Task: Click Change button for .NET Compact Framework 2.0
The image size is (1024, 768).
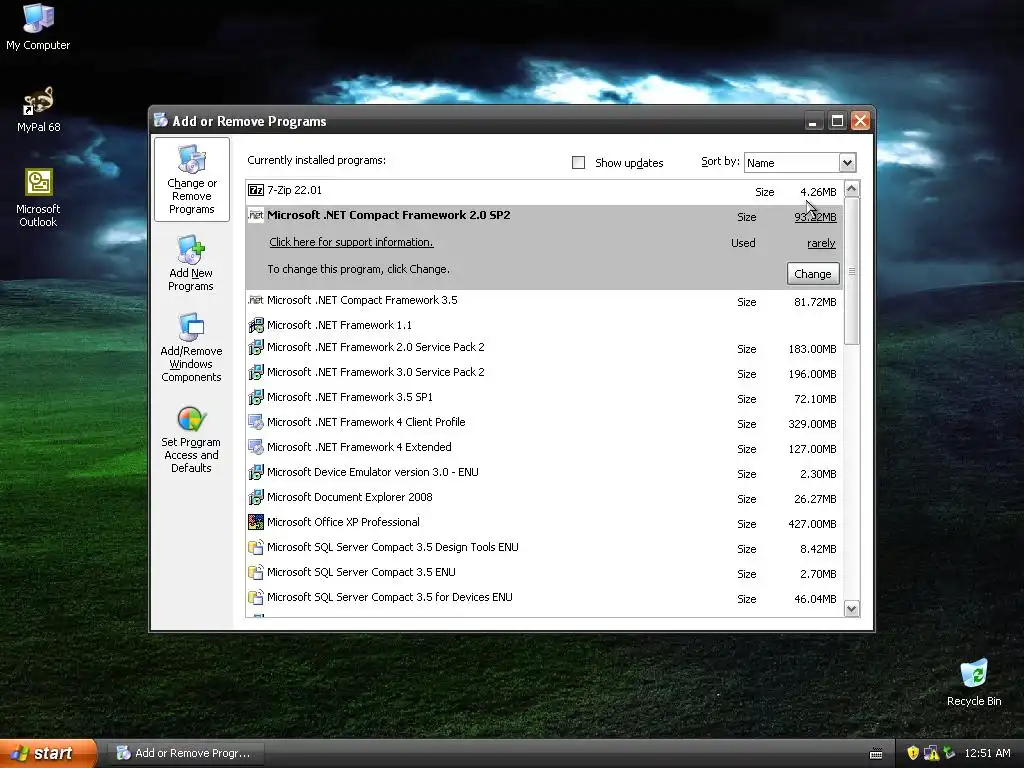Action: coord(813,274)
